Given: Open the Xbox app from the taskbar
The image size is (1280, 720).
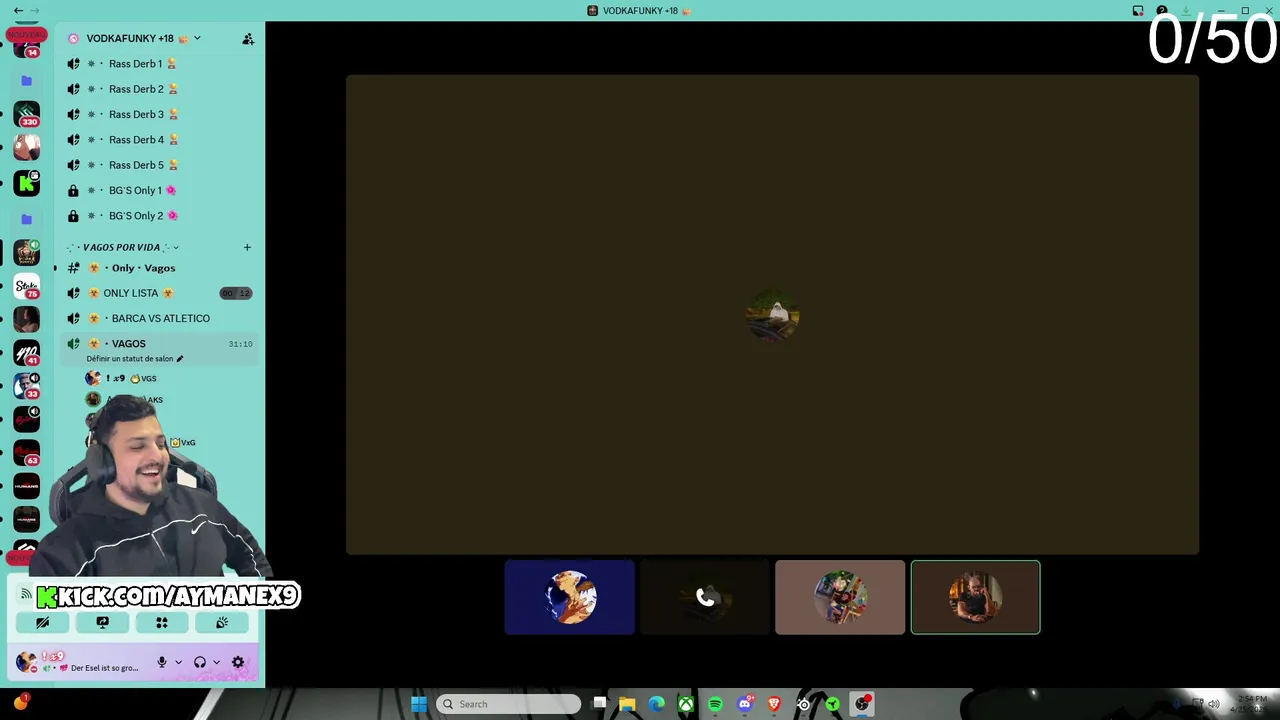Looking at the screenshot, I should tap(686, 704).
